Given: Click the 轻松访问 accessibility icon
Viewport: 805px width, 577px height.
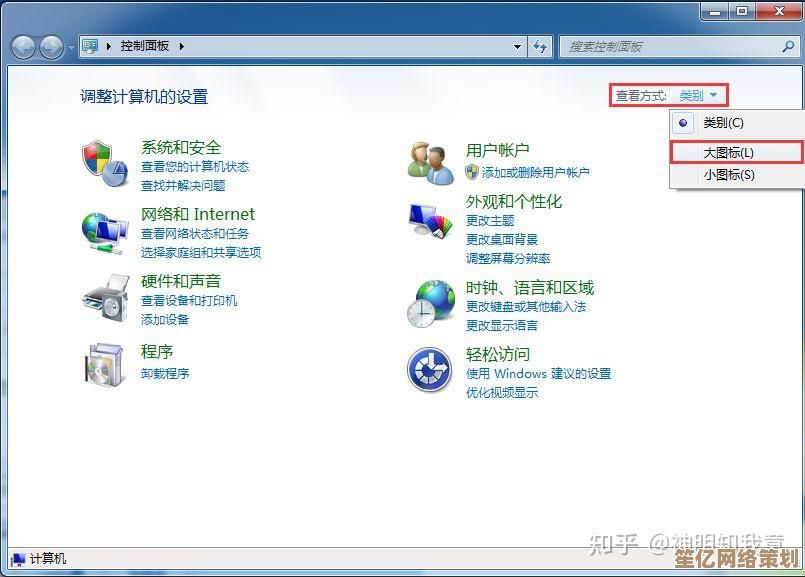Looking at the screenshot, I should point(431,370).
